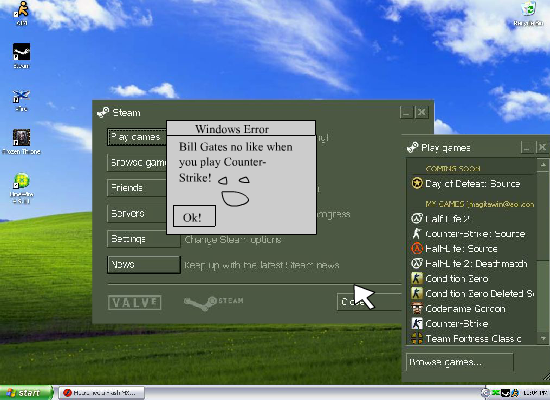Select Half-Life: Source in games list
Viewport: 550px width, 400px height.
point(472,249)
